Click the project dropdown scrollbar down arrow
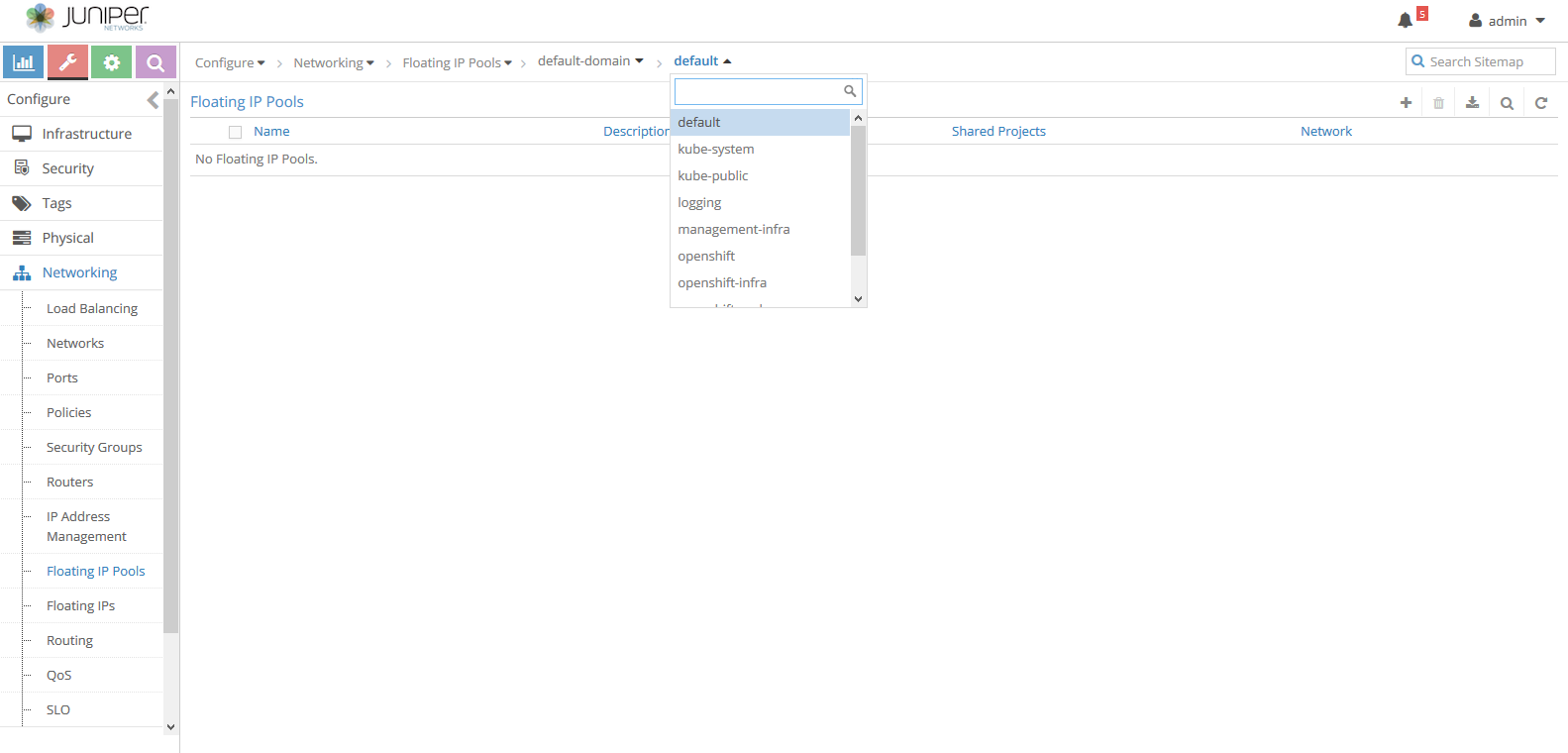 click(x=859, y=299)
